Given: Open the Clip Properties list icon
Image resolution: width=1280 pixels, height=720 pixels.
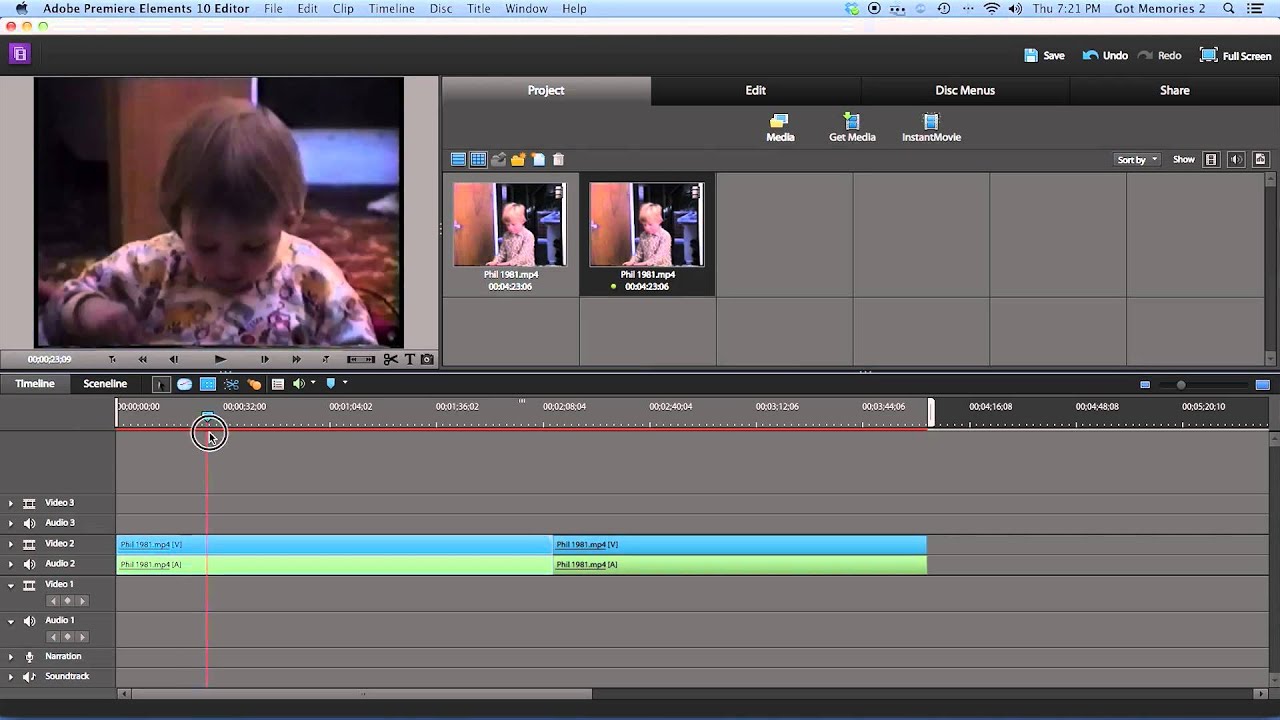Looking at the screenshot, I should [278, 384].
